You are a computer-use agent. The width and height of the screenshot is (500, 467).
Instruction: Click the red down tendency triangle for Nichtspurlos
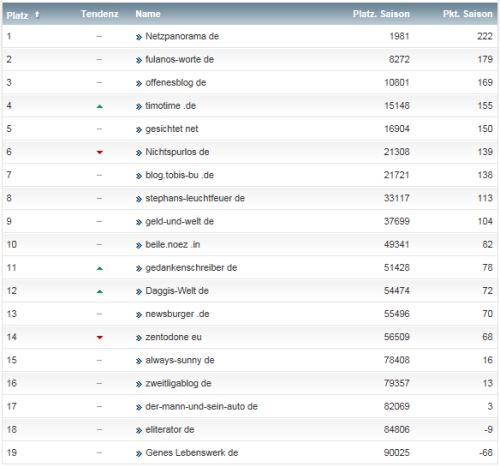point(99,152)
